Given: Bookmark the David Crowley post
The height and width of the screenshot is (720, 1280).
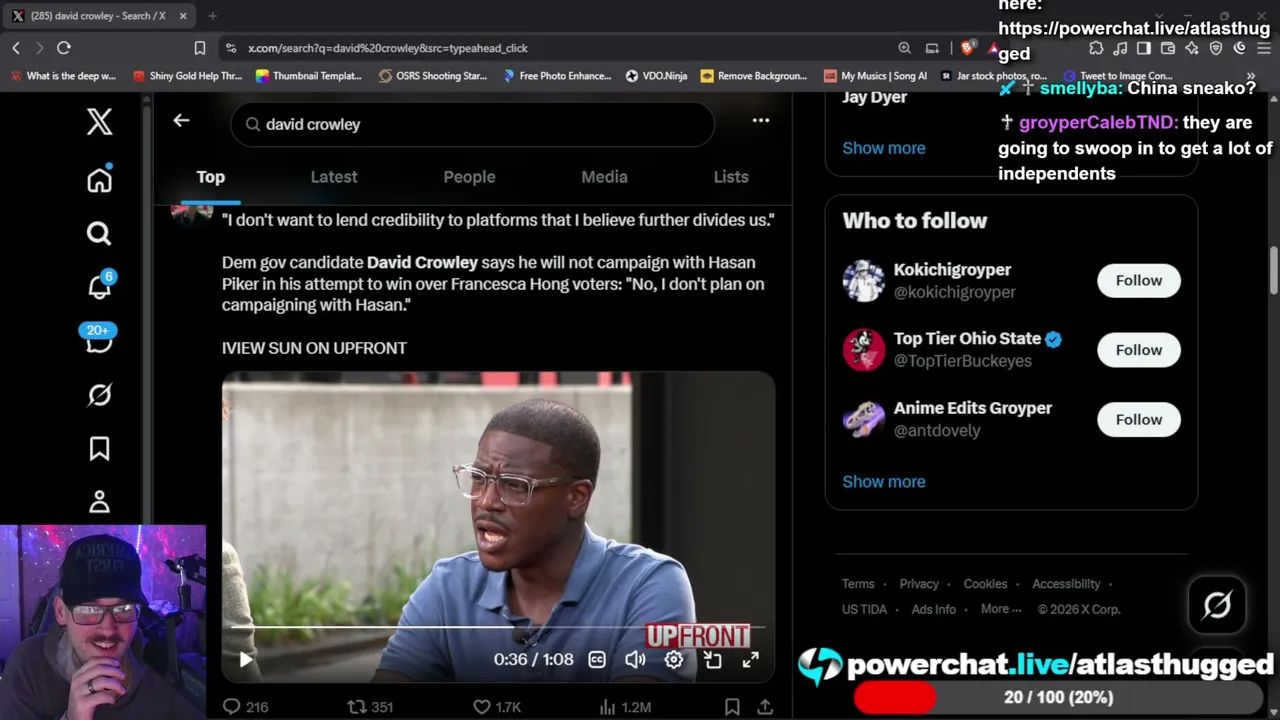Looking at the screenshot, I should click(x=732, y=707).
